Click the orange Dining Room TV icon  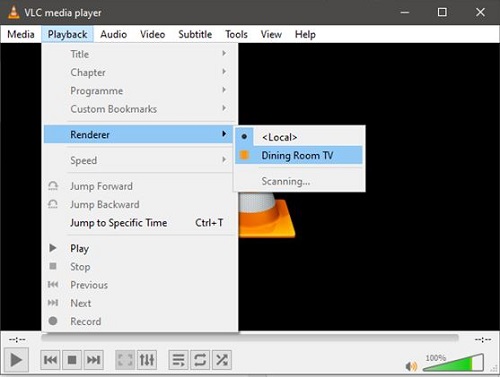pyautogui.click(x=244, y=155)
